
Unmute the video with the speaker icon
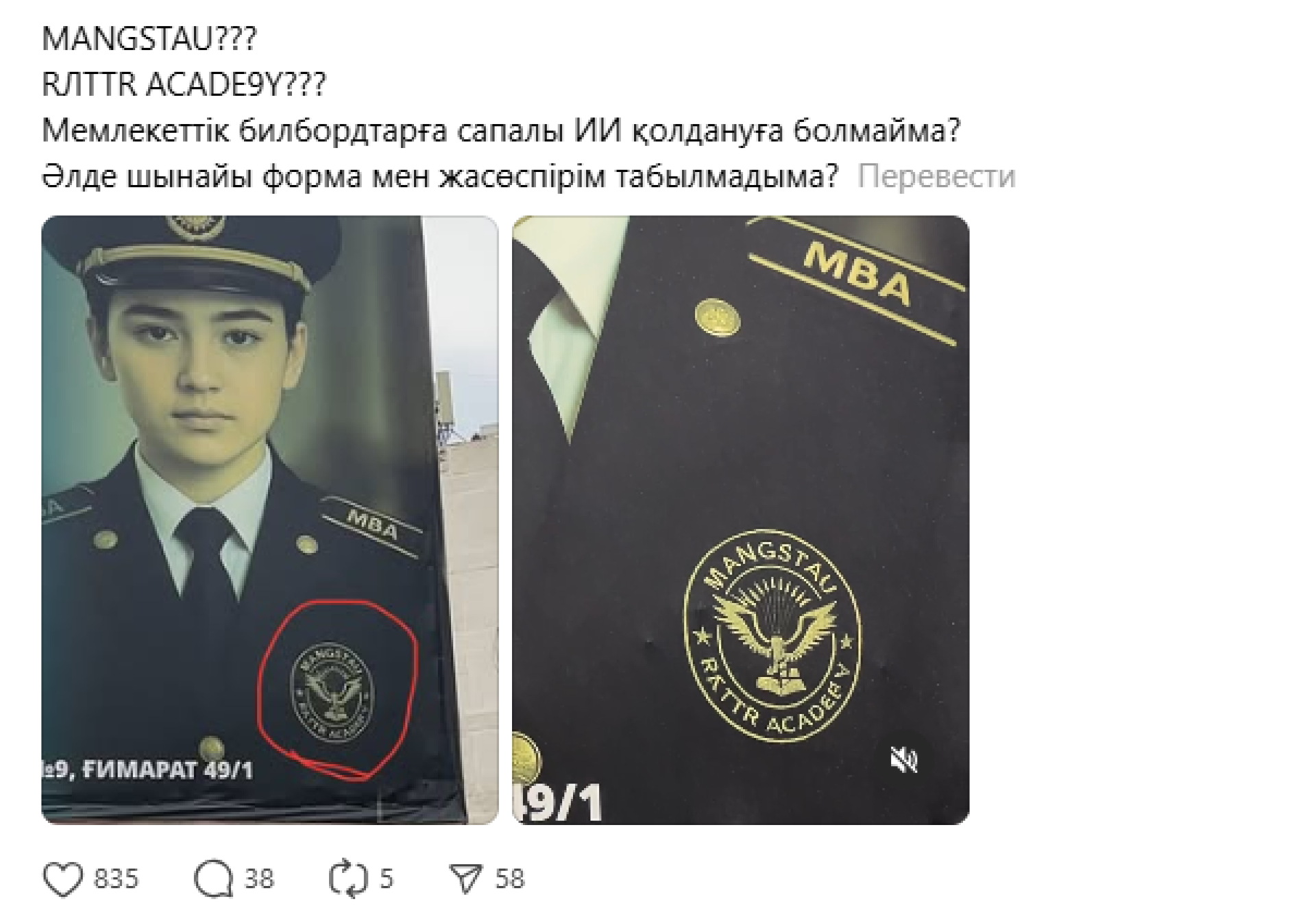[903, 759]
